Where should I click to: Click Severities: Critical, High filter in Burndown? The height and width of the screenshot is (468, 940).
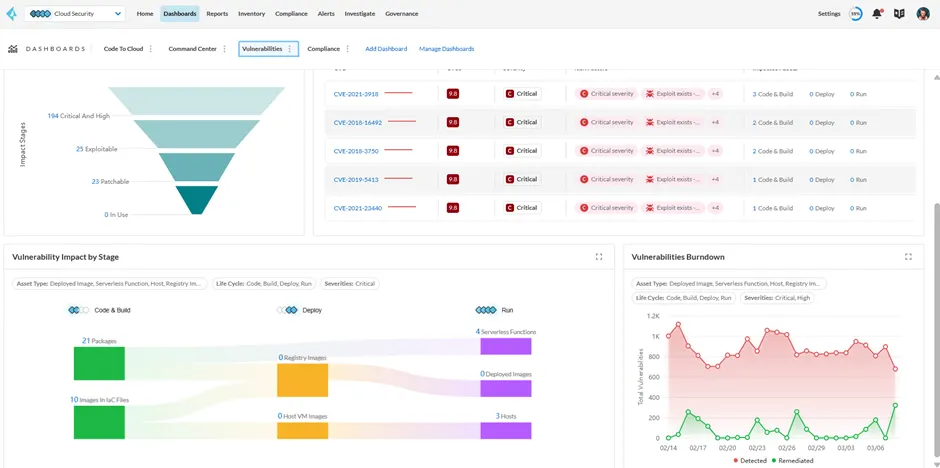pyautogui.click(x=777, y=298)
